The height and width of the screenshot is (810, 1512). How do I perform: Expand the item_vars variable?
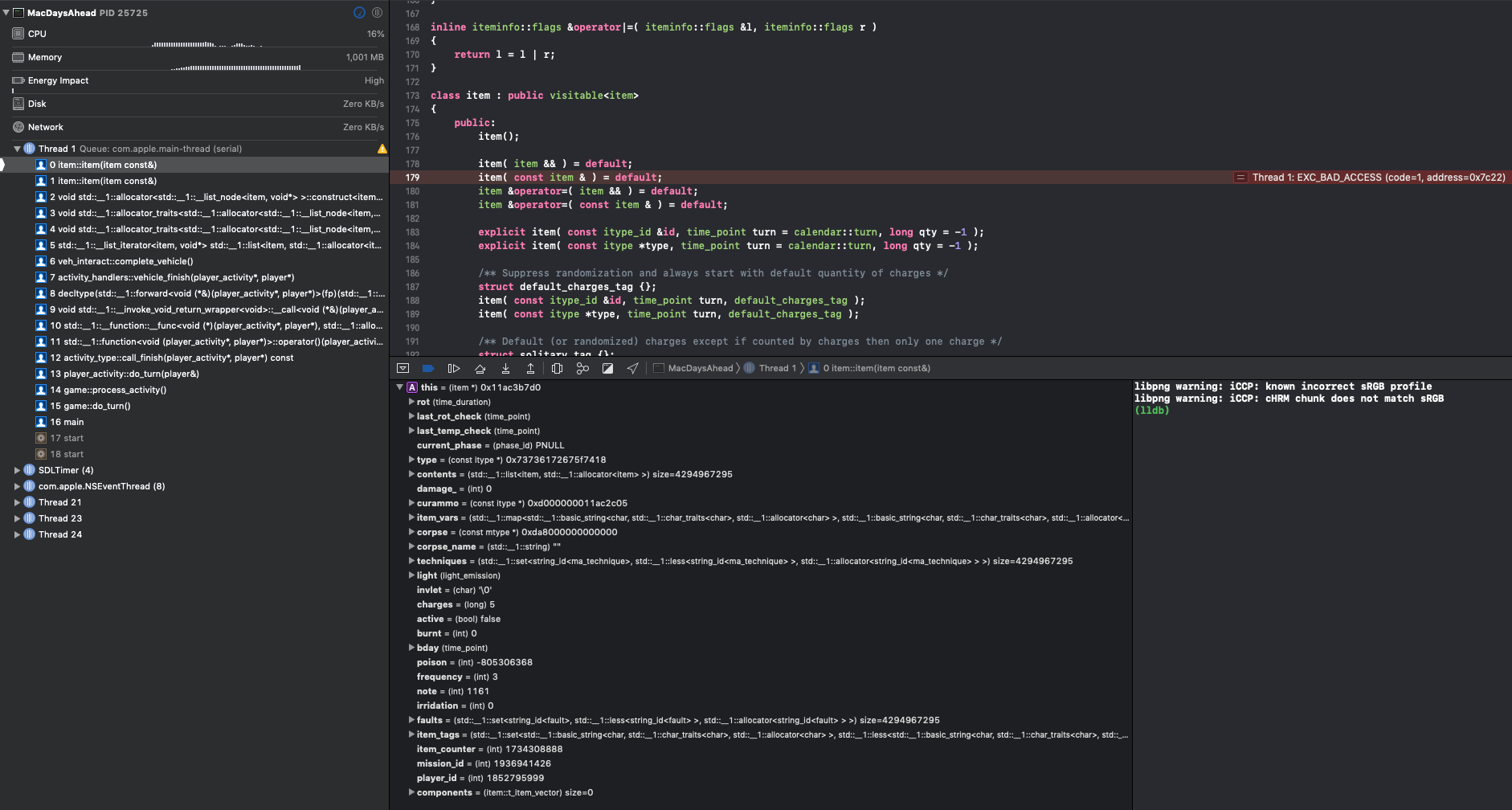(x=411, y=517)
